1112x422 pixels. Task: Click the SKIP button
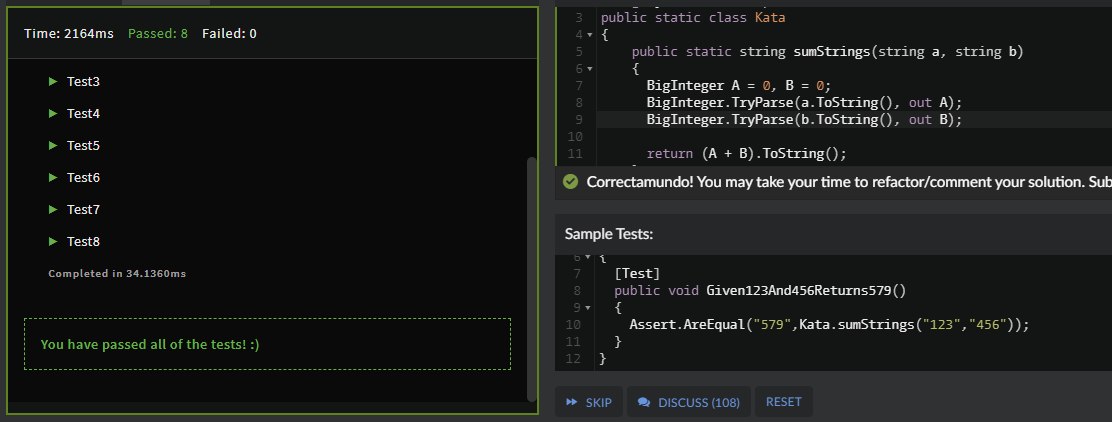(589, 402)
